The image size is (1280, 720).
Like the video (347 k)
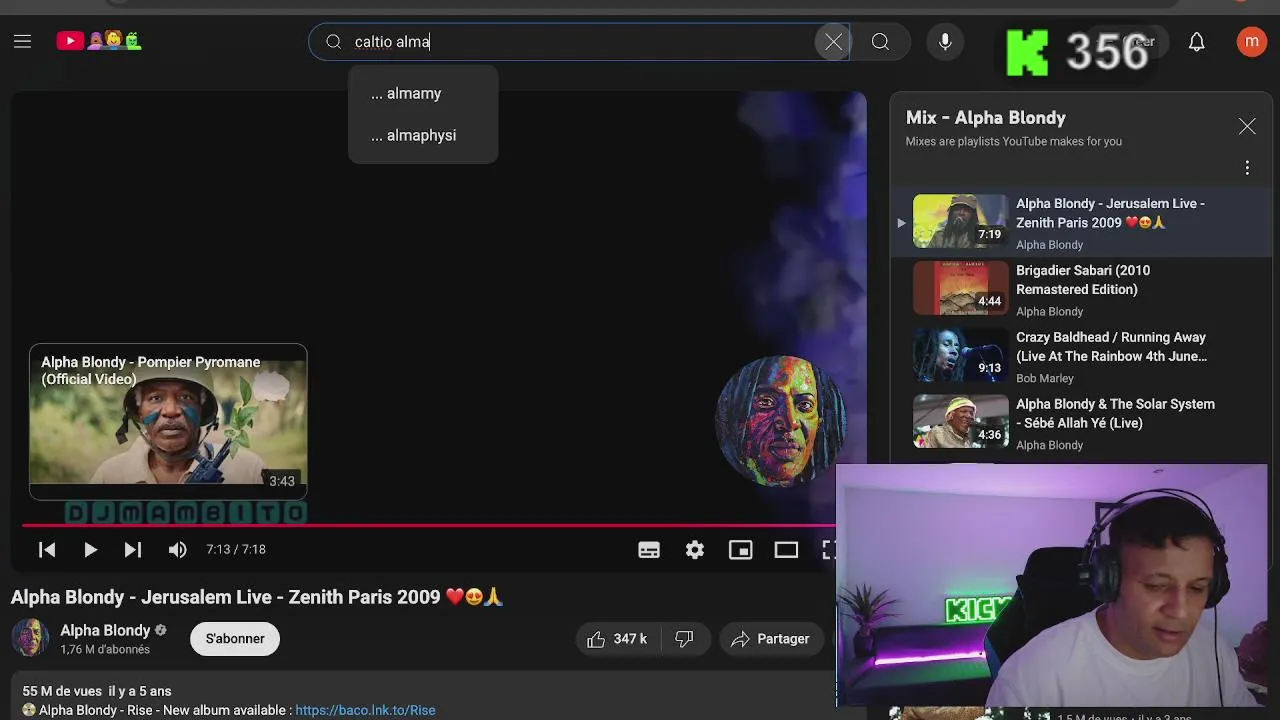coord(617,639)
